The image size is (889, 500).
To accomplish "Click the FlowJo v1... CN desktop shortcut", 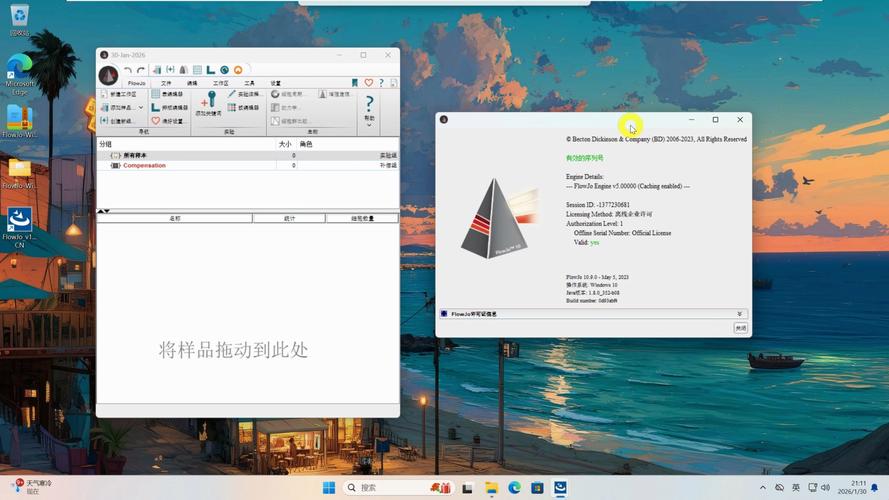I will [19, 228].
